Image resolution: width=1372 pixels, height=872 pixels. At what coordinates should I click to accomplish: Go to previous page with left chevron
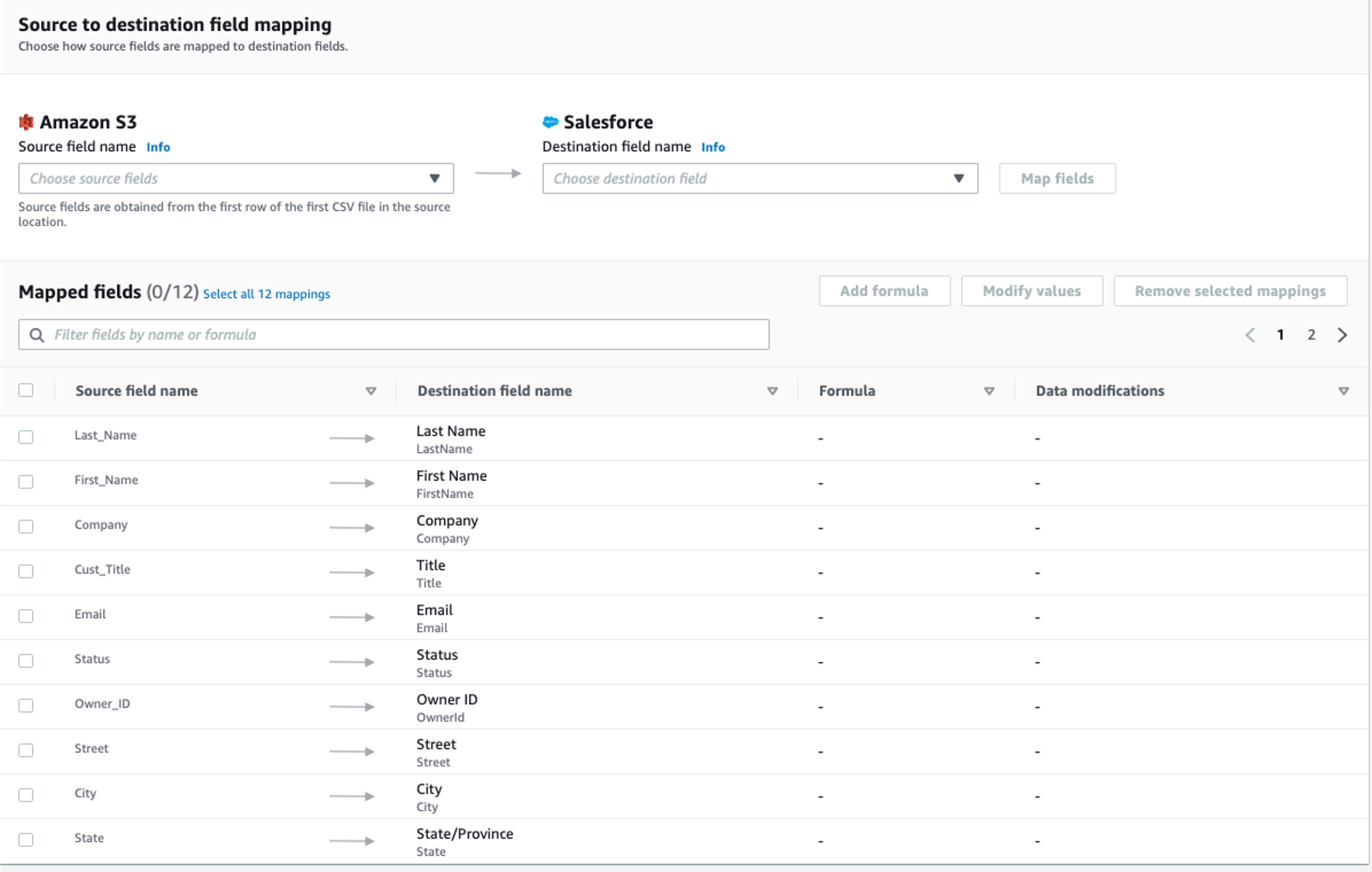point(1250,335)
